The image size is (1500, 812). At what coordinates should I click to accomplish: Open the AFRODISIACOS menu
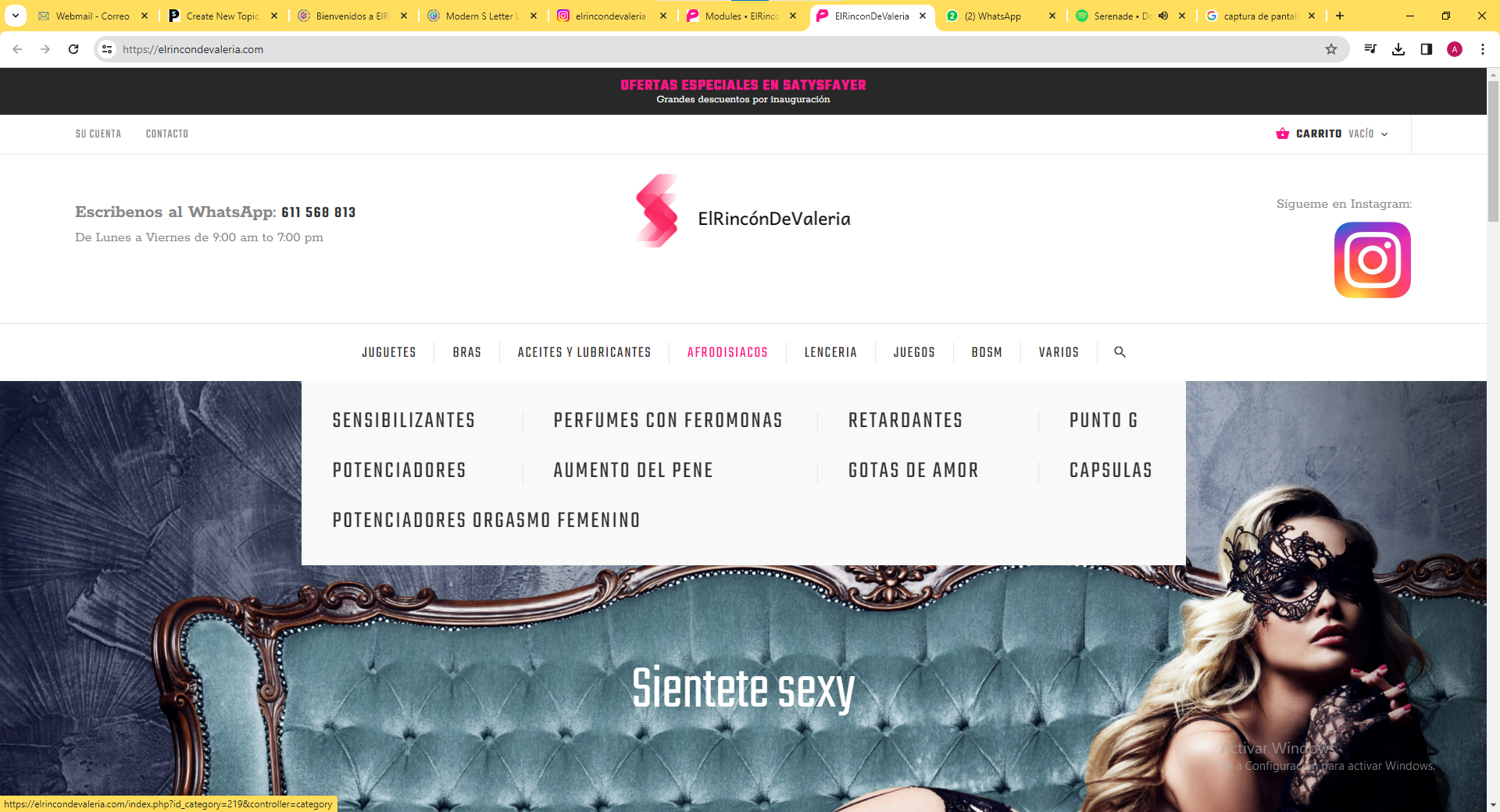pos(727,352)
